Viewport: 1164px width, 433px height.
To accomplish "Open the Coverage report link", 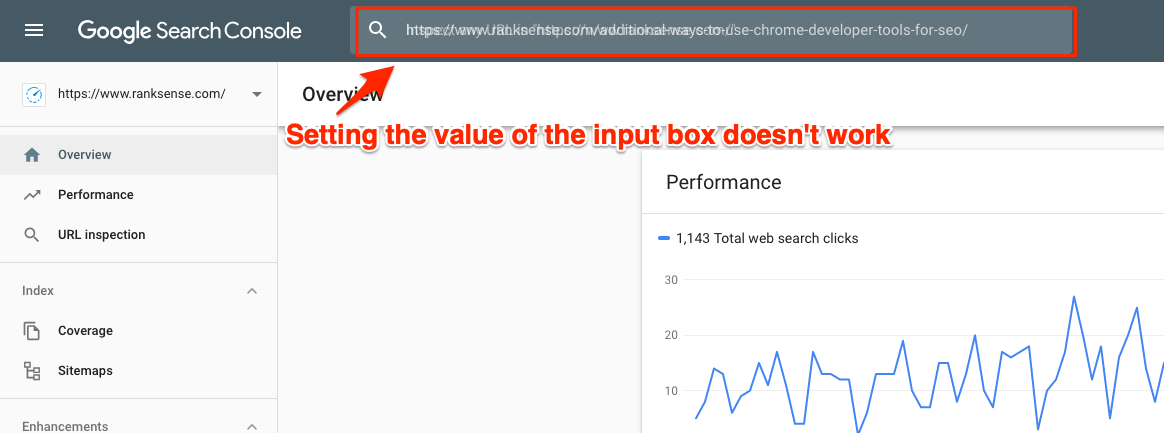I will coord(86,331).
